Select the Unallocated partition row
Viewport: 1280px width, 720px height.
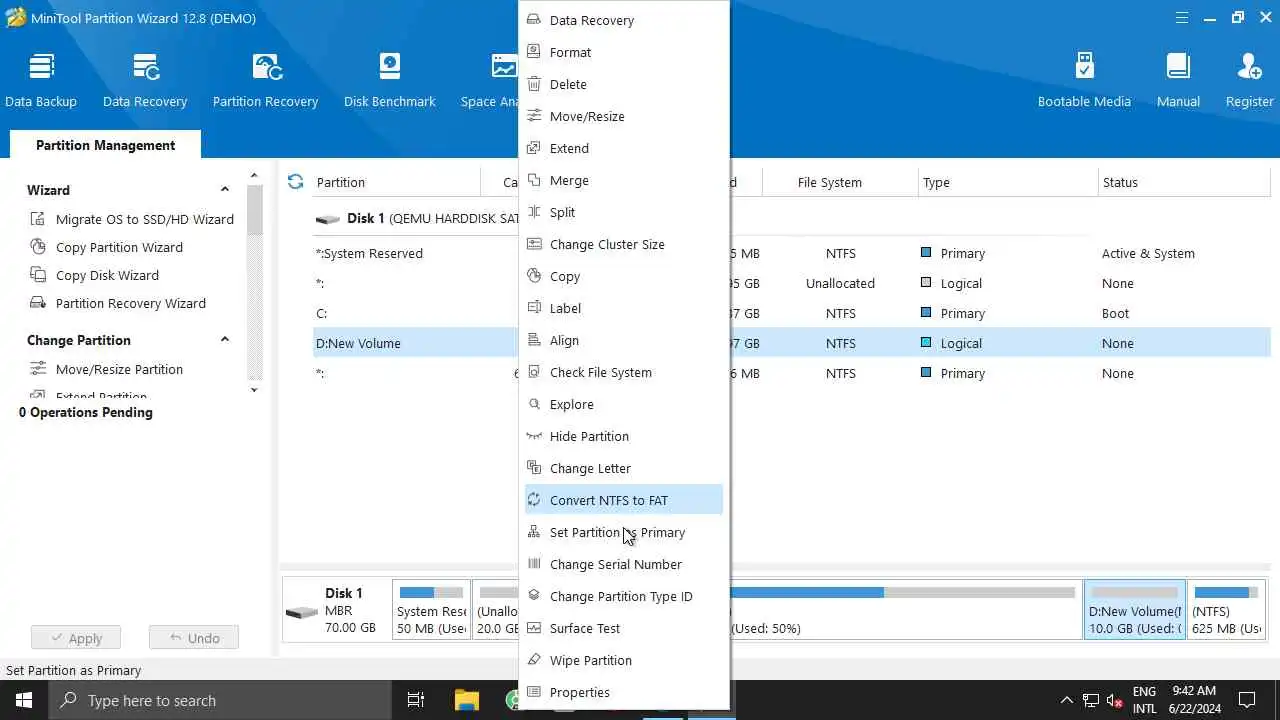[x=792, y=283]
